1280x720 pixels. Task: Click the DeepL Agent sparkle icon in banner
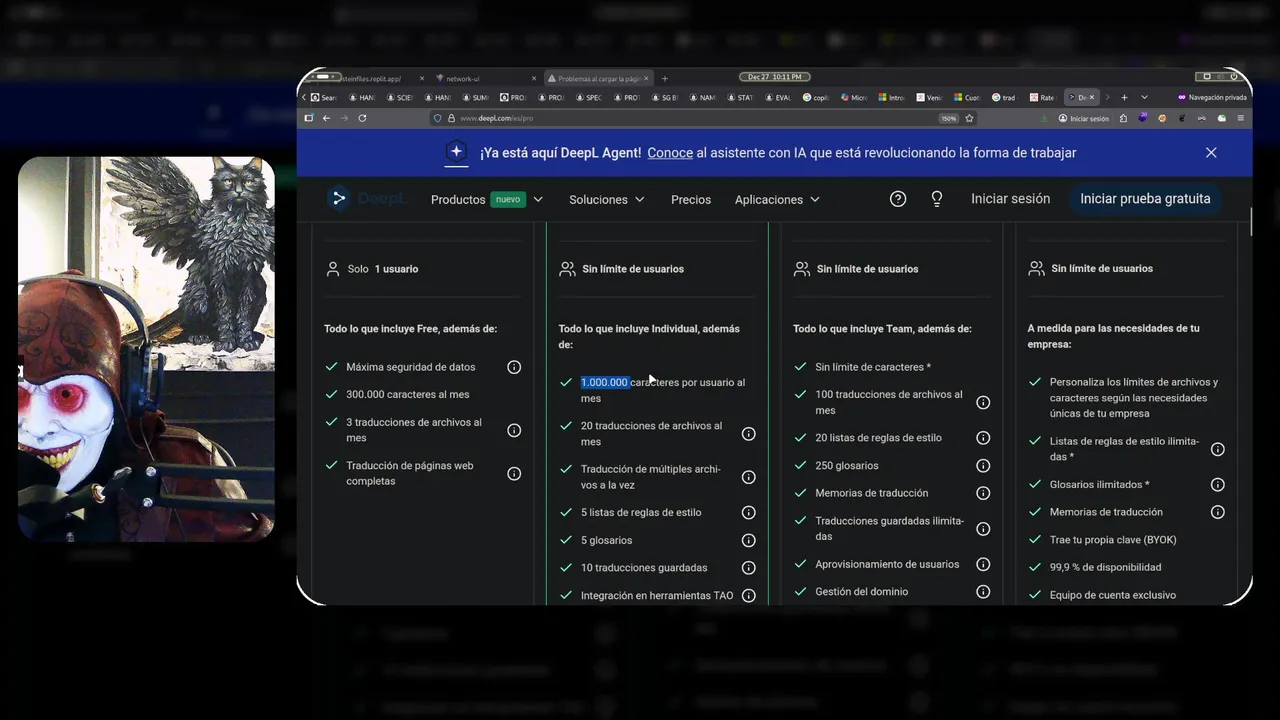pyautogui.click(x=456, y=152)
